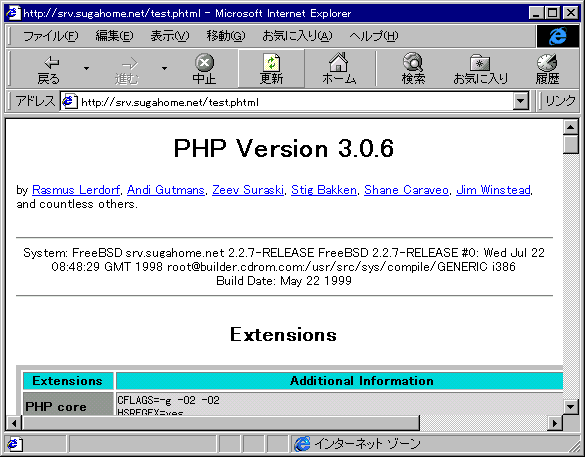Click the Search (検索) toolbar button

tap(413, 69)
